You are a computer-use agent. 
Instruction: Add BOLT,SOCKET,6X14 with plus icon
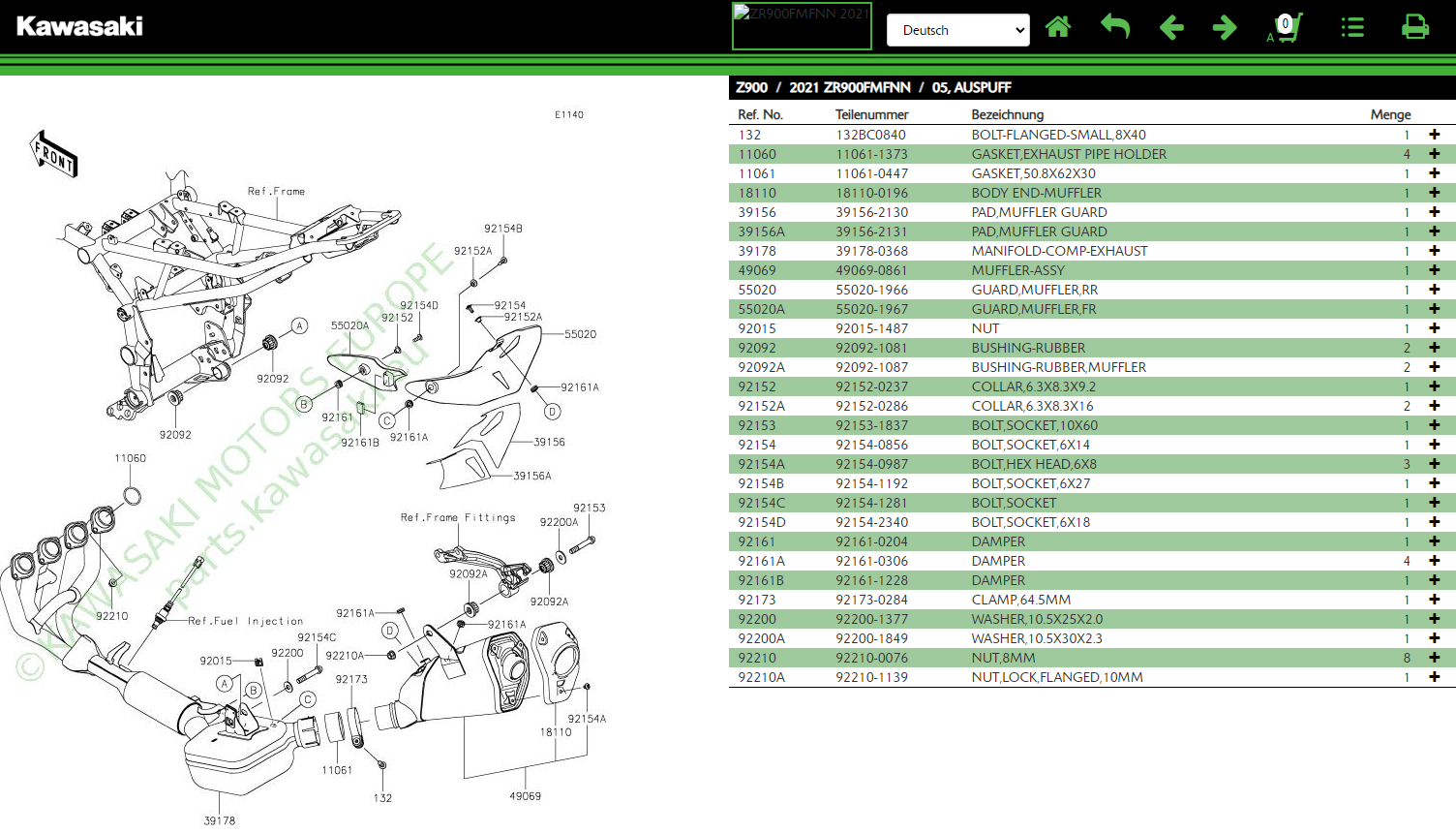(x=1434, y=445)
